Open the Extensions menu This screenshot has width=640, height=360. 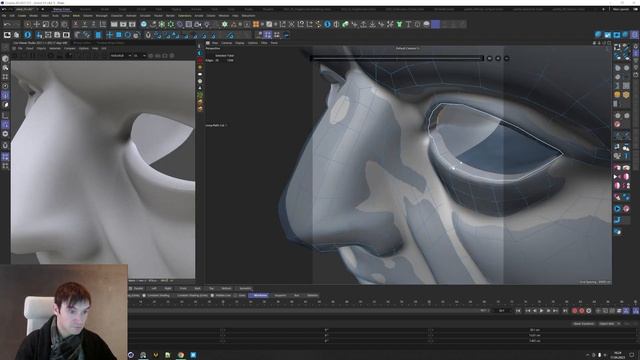click(x=184, y=16)
